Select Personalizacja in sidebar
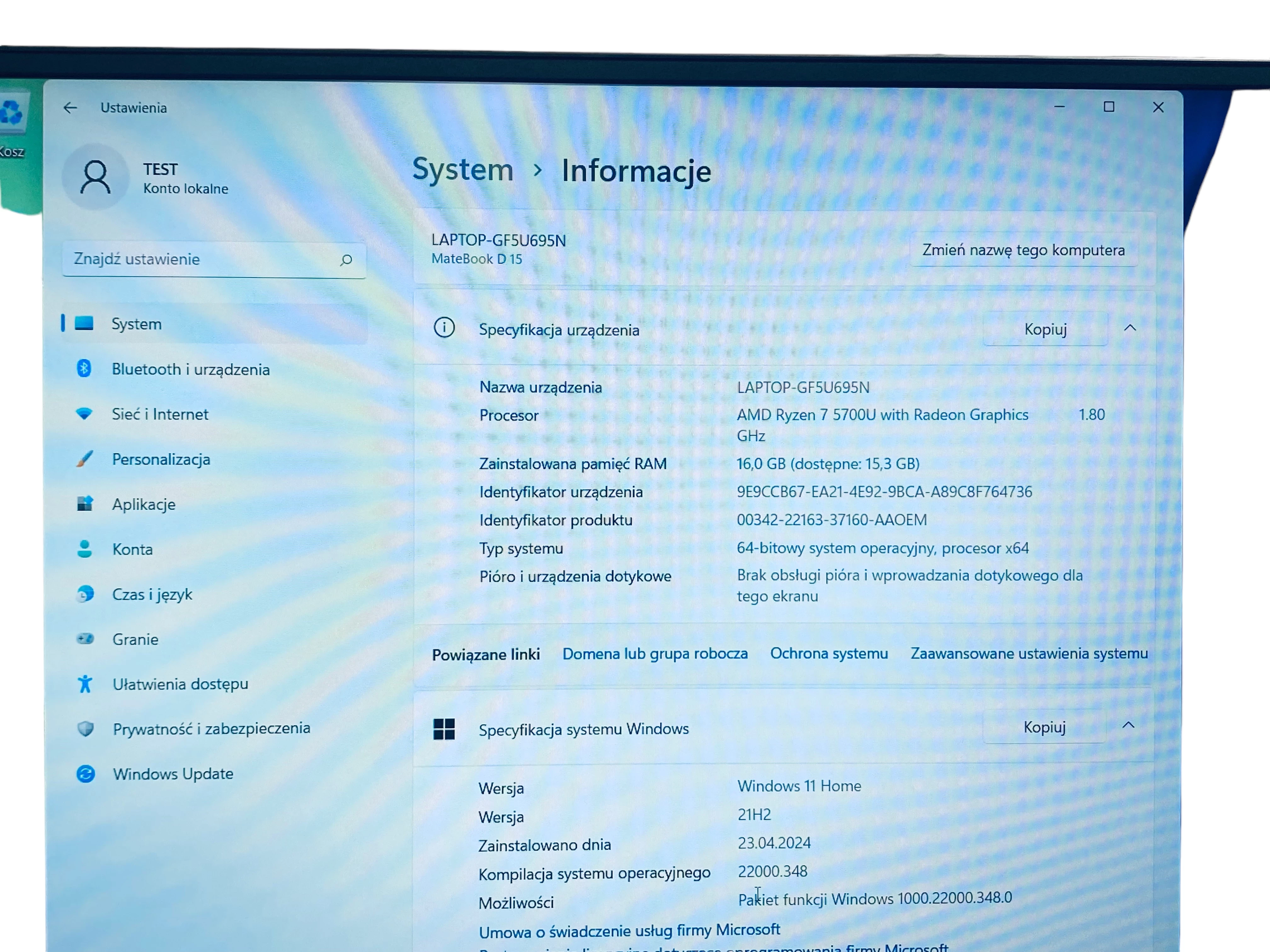Screen dimensions: 1270x952 click(215, 459)
